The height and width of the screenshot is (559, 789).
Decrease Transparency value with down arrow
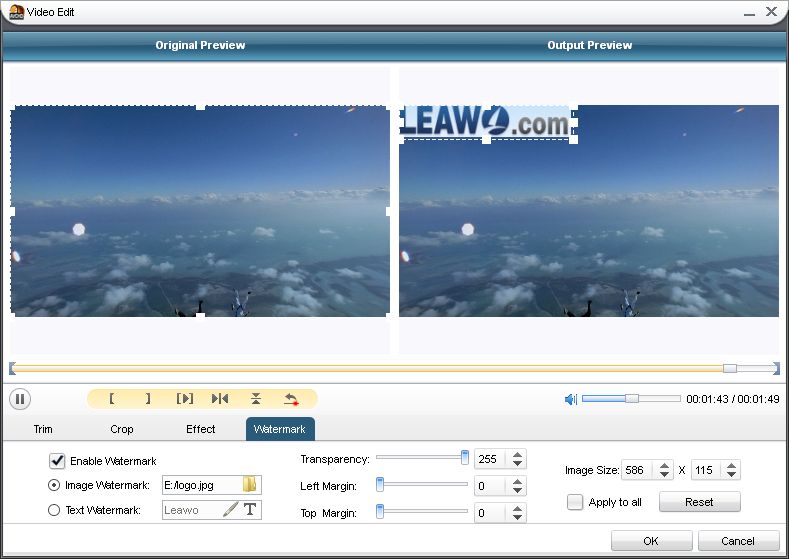click(517, 463)
